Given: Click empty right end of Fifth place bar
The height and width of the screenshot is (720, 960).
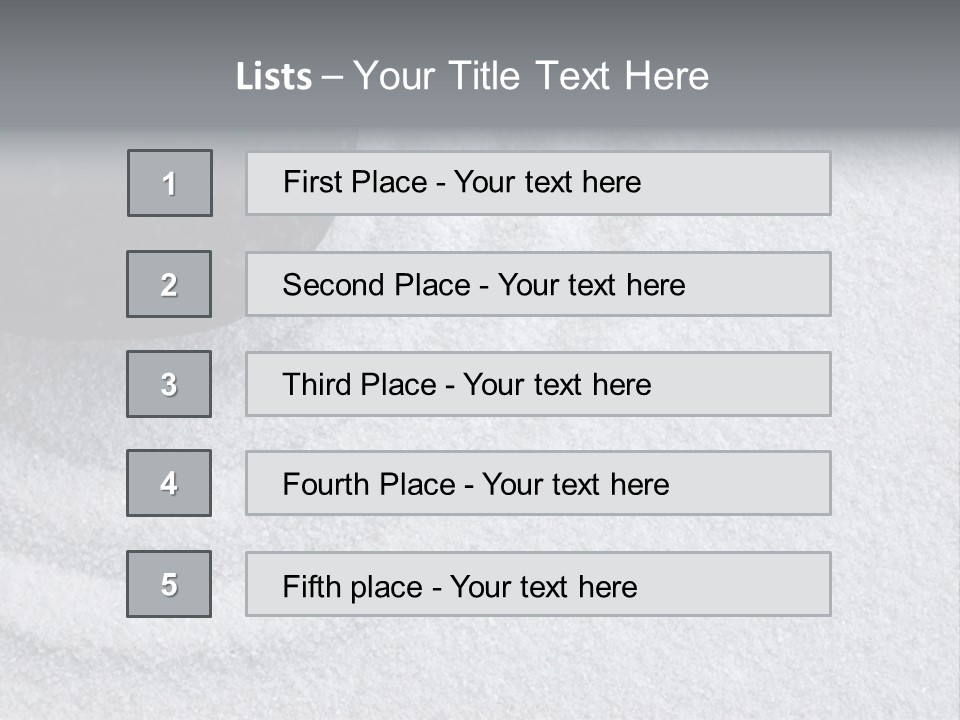Looking at the screenshot, I should click(x=760, y=584).
